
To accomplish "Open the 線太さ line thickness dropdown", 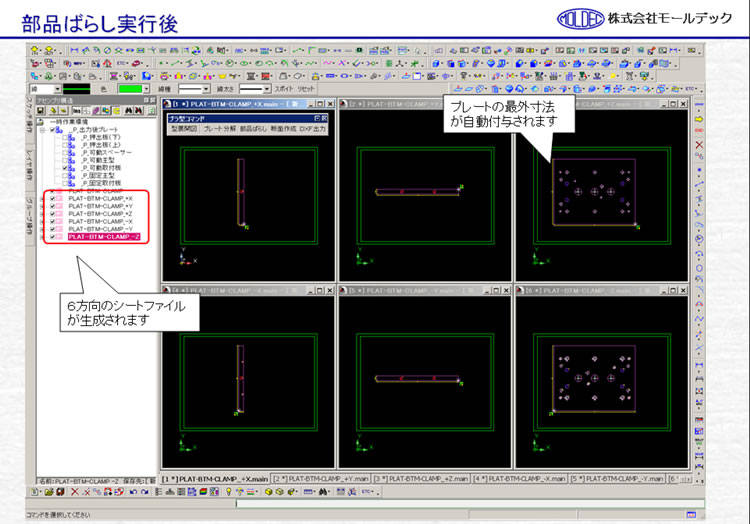I will (x=254, y=89).
